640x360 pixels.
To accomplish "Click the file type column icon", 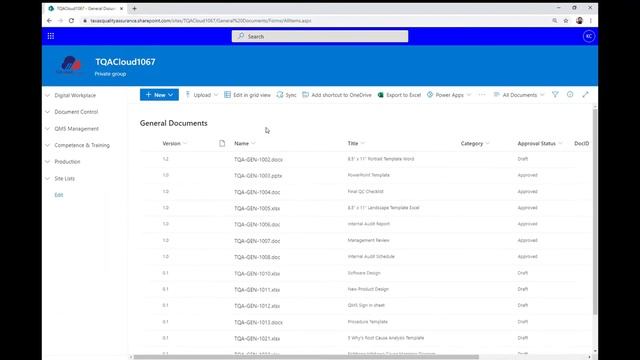I will (x=222, y=143).
